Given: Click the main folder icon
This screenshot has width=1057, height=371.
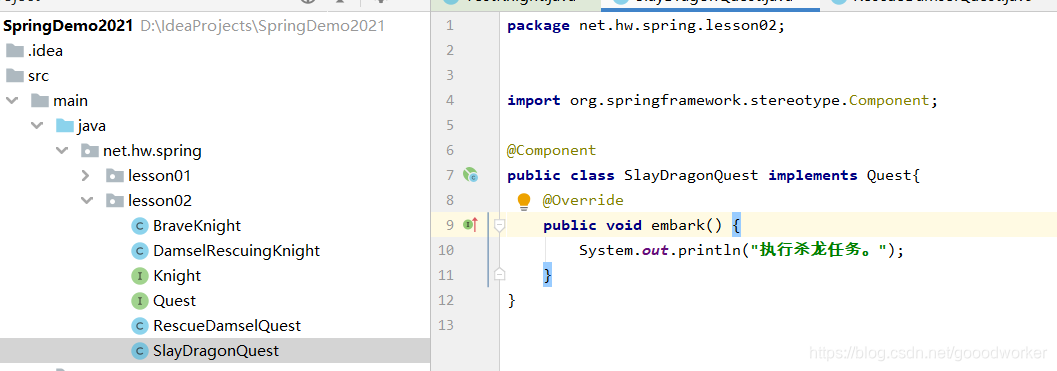Looking at the screenshot, I should [39, 101].
